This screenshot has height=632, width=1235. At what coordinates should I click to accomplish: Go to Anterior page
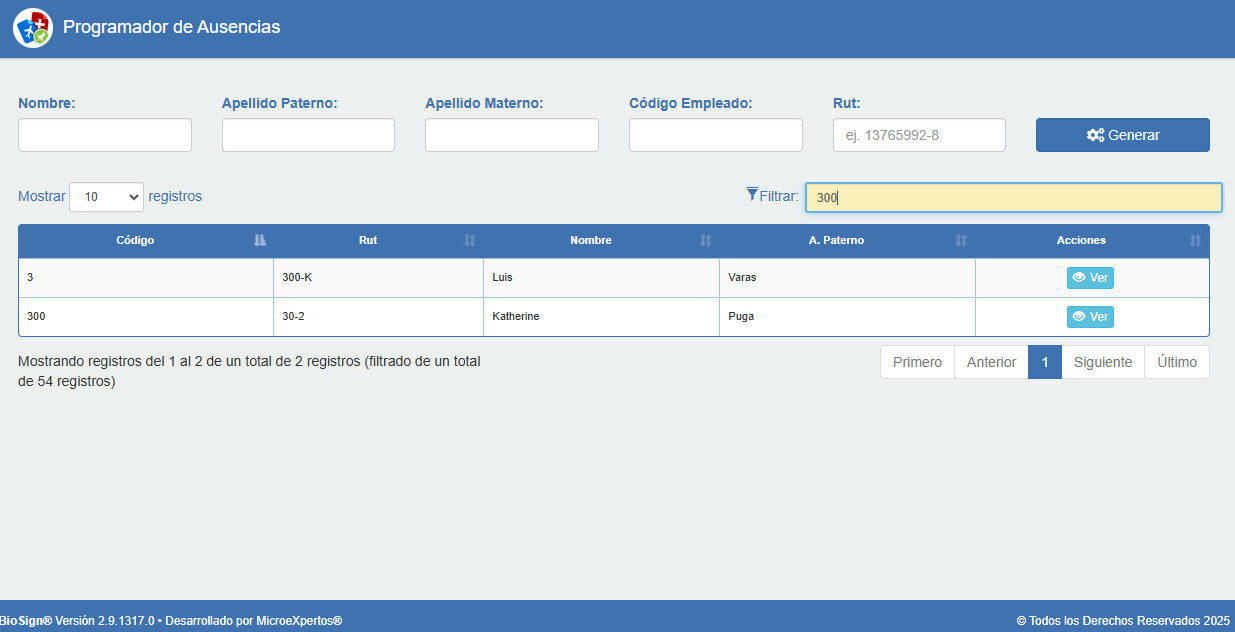coord(991,362)
